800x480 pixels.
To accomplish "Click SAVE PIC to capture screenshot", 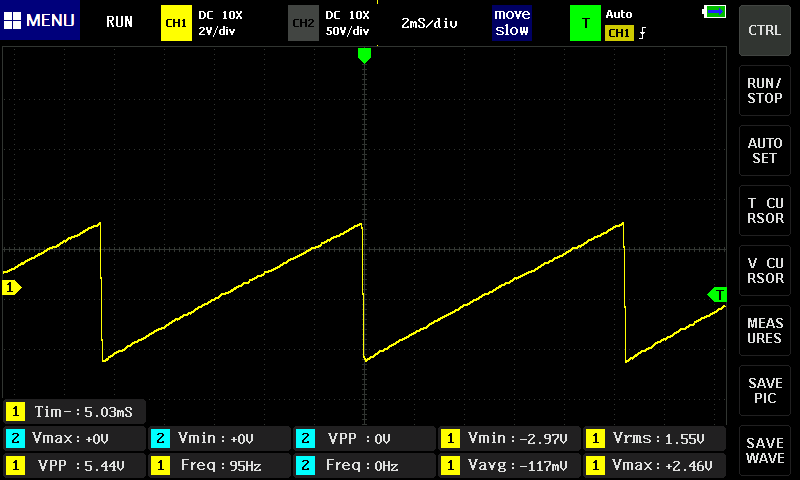I will pyautogui.click(x=764, y=391).
